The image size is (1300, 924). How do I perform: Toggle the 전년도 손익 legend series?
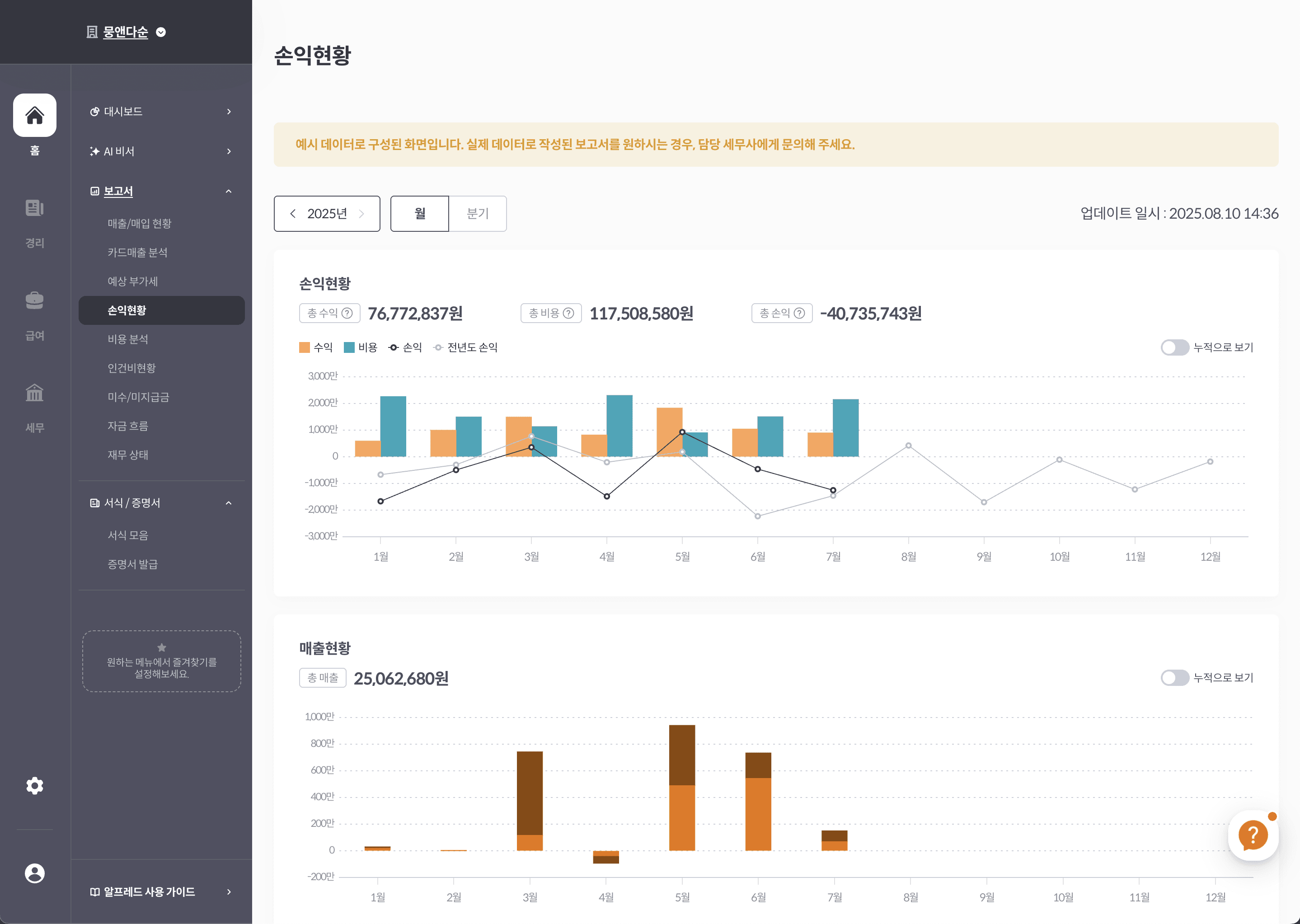tap(465, 347)
